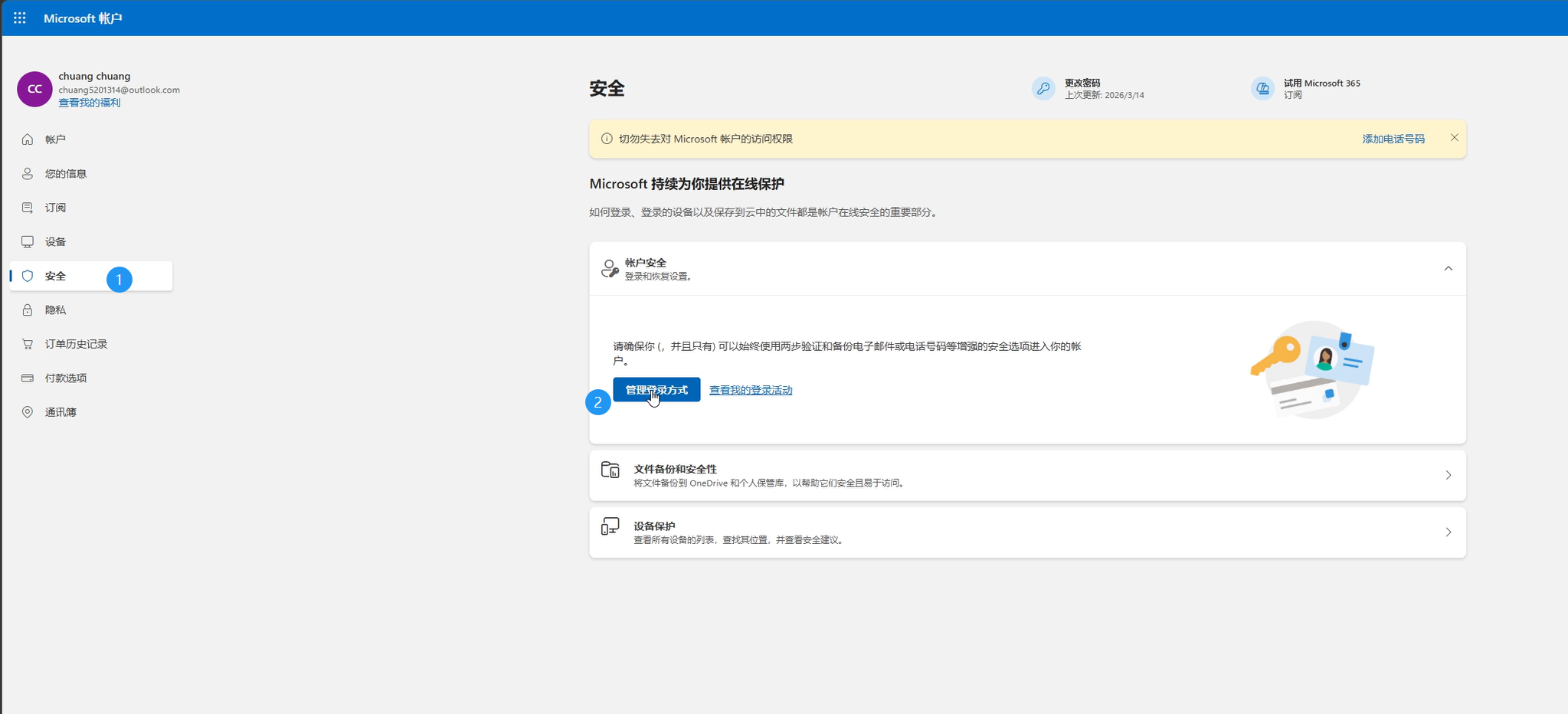Image resolution: width=1568 pixels, height=714 pixels.
Task: Click the padlock icon next to 隐私
Action: pyautogui.click(x=28, y=310)
